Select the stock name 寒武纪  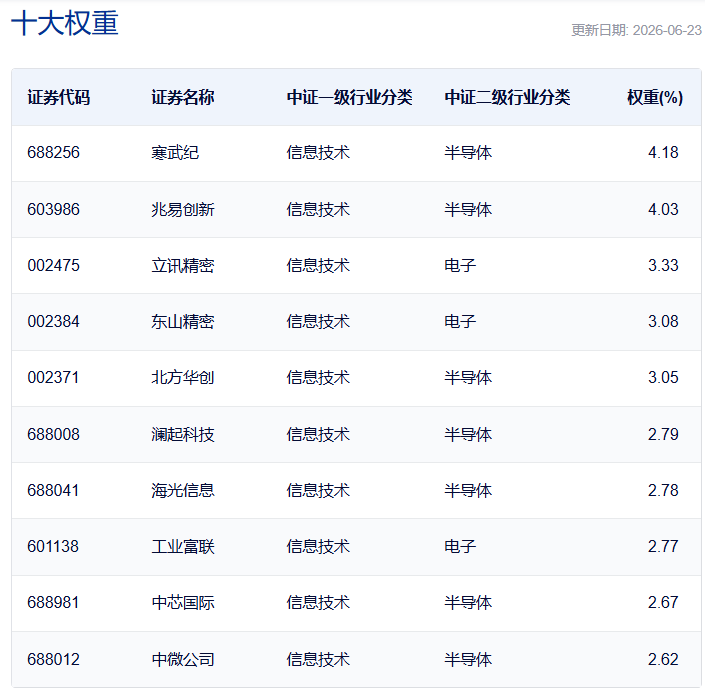pyautogui.click(x=175, y=152)
